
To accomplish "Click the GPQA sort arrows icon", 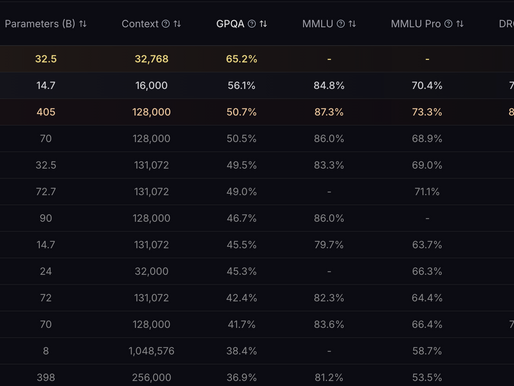I will (263, 24).
